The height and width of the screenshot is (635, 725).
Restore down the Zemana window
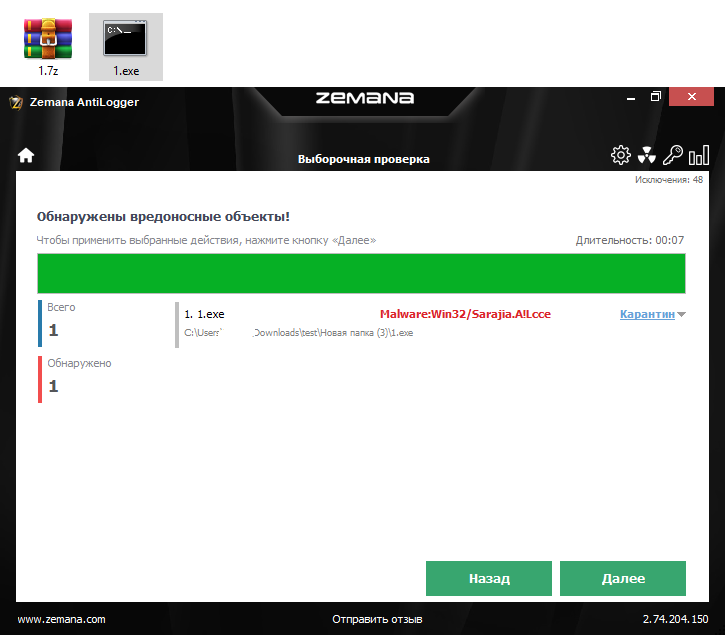[656, 97]
